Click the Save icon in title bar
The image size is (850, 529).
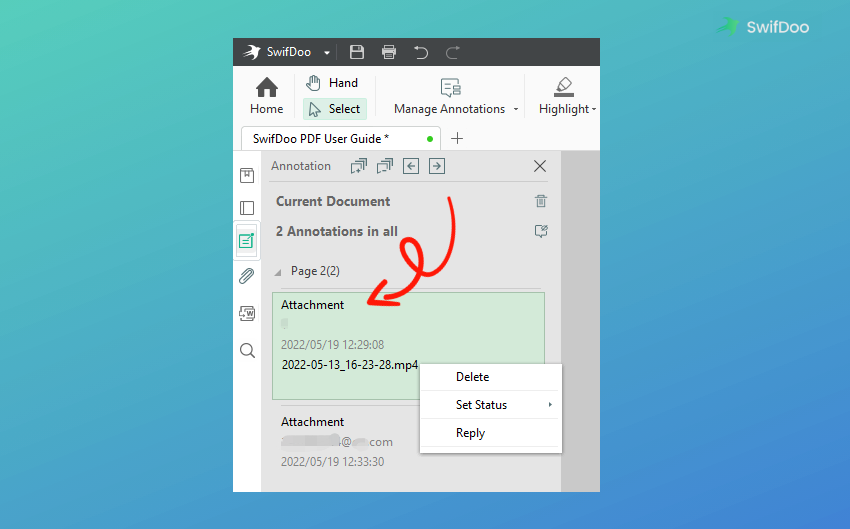coord(357,52)
